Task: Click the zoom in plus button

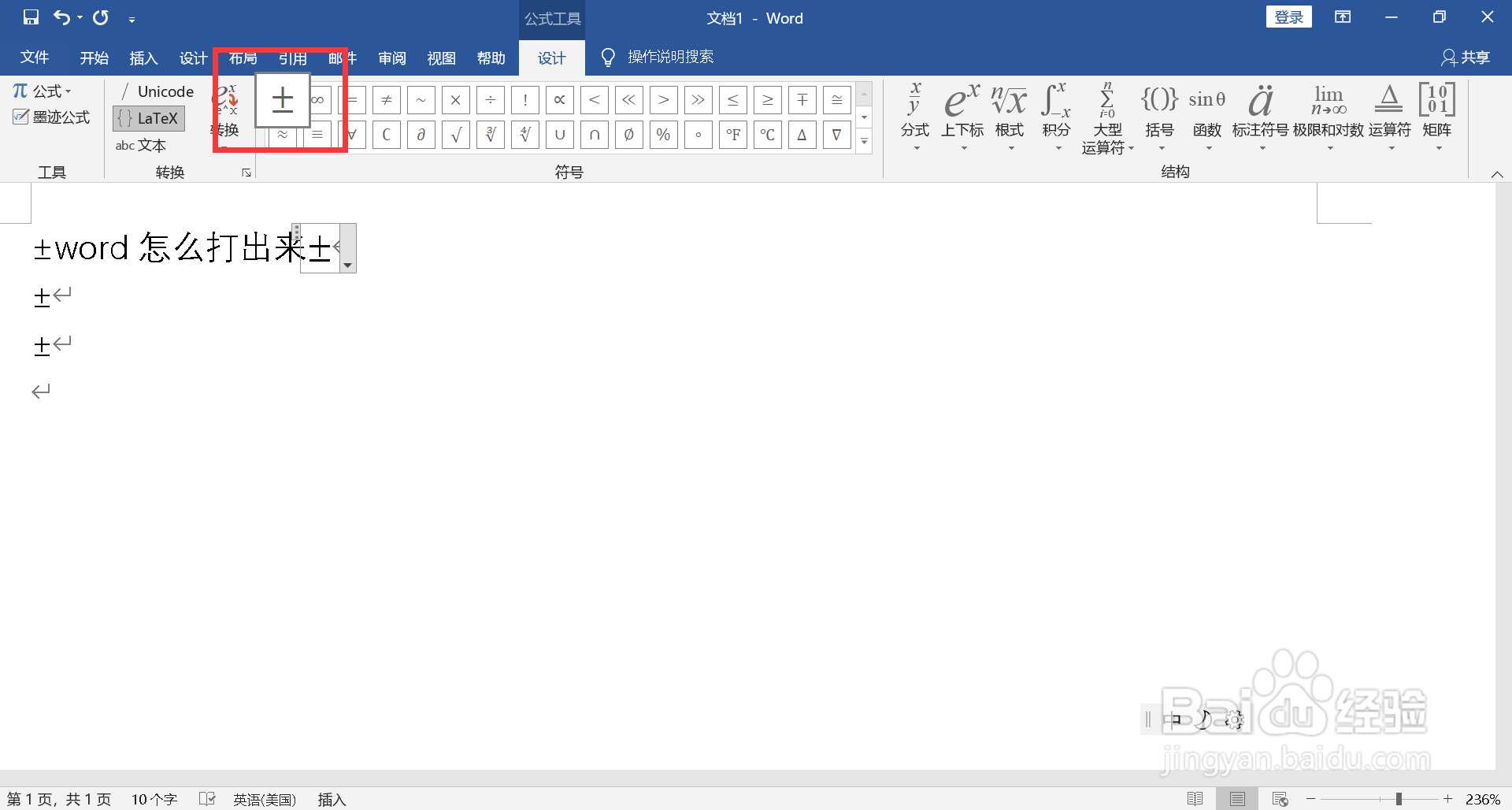Action: tap(1447, 799)
